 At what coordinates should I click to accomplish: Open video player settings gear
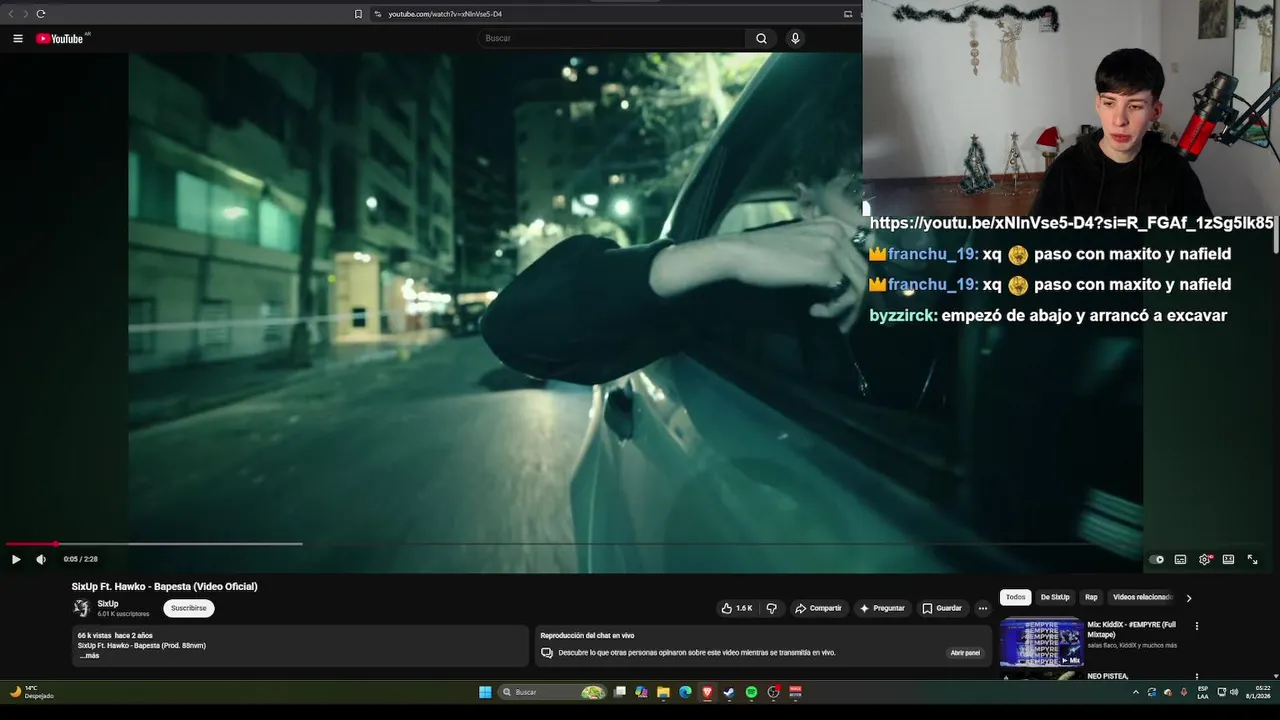1205,559
